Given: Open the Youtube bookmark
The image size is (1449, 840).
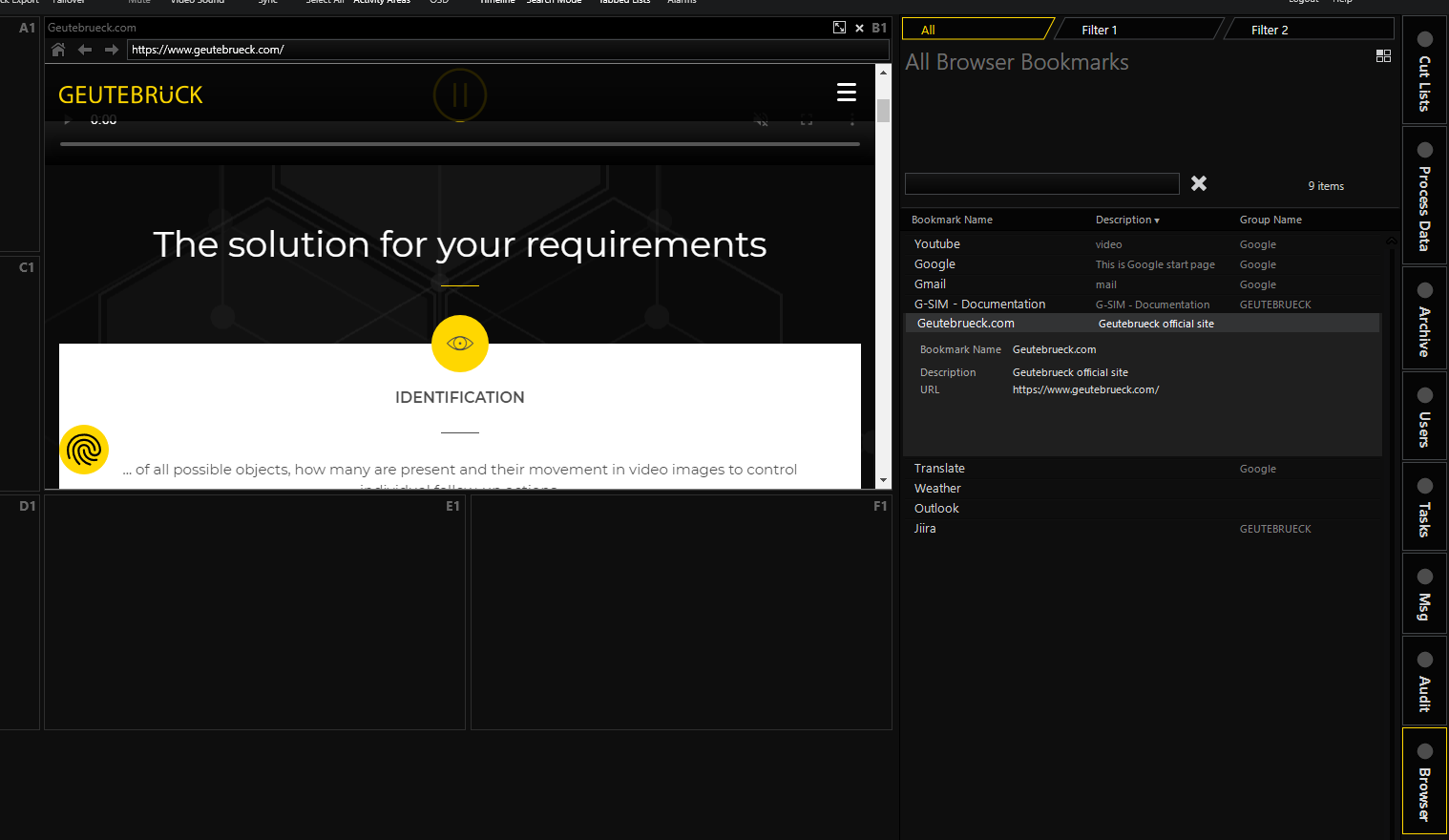Looking at the screenshot, I should 1143,244.
